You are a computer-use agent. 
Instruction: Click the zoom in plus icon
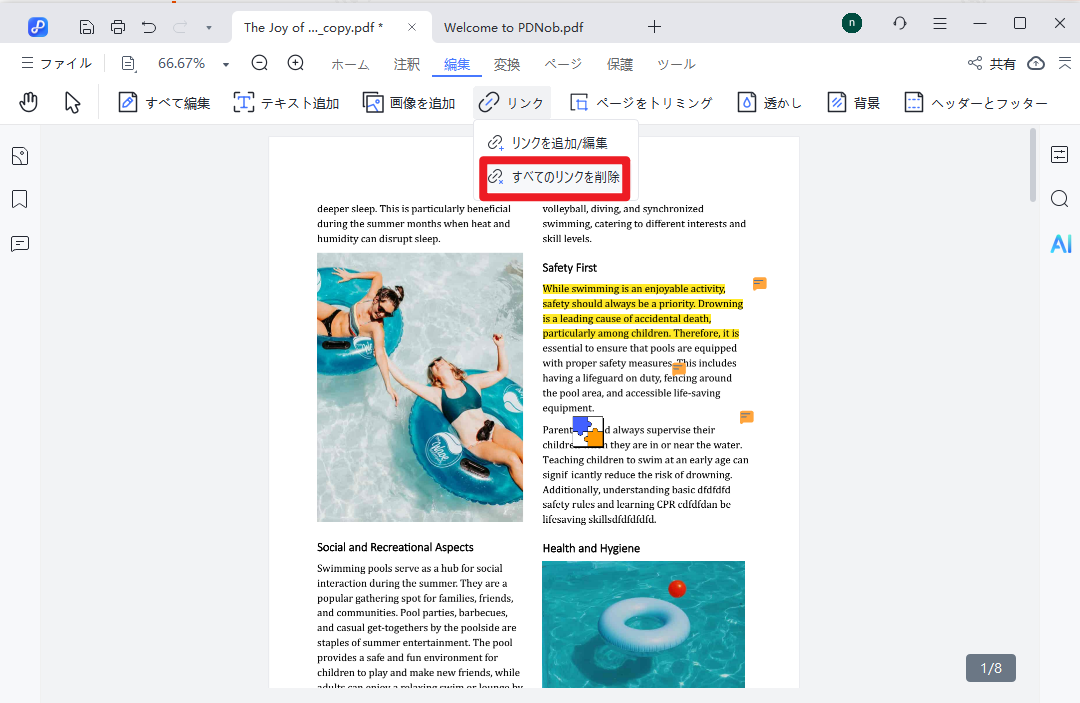point(296,63)
